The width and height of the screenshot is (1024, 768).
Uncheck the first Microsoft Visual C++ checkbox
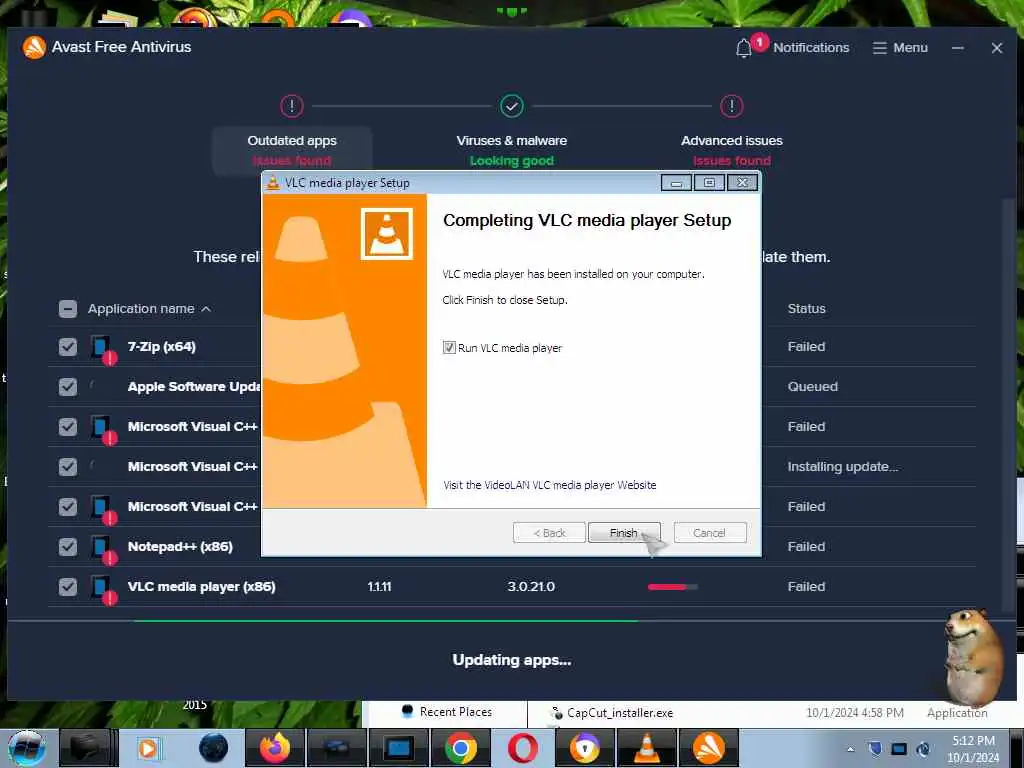coord(68,426)
